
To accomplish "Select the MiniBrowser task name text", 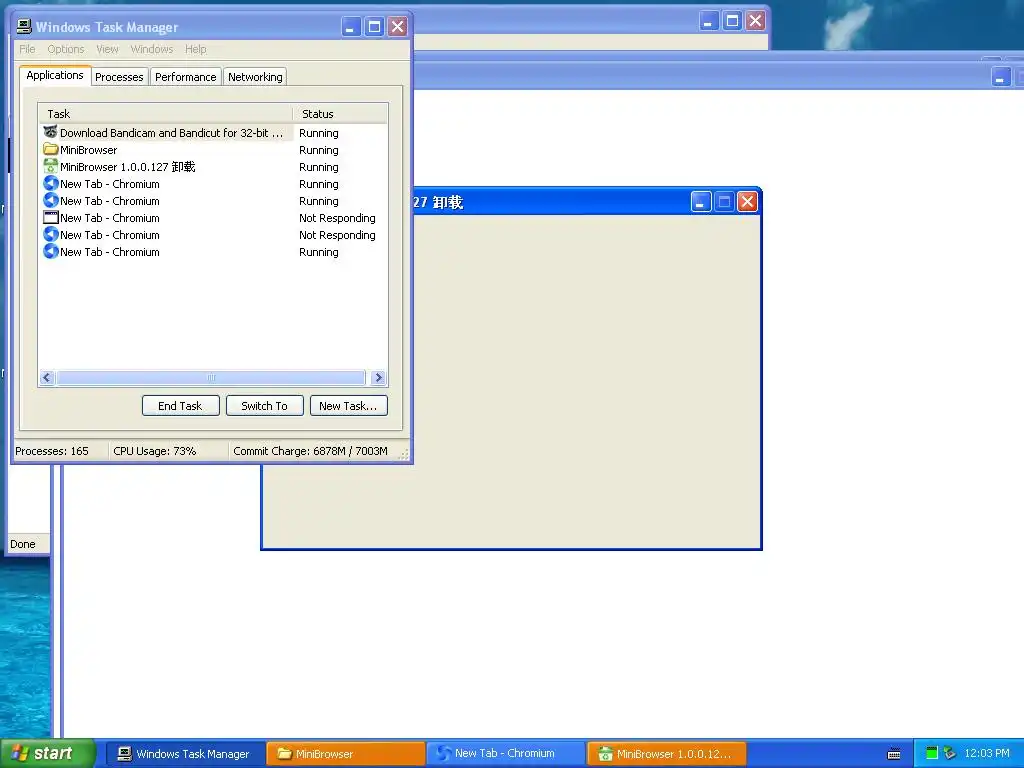I will (89, 150).
